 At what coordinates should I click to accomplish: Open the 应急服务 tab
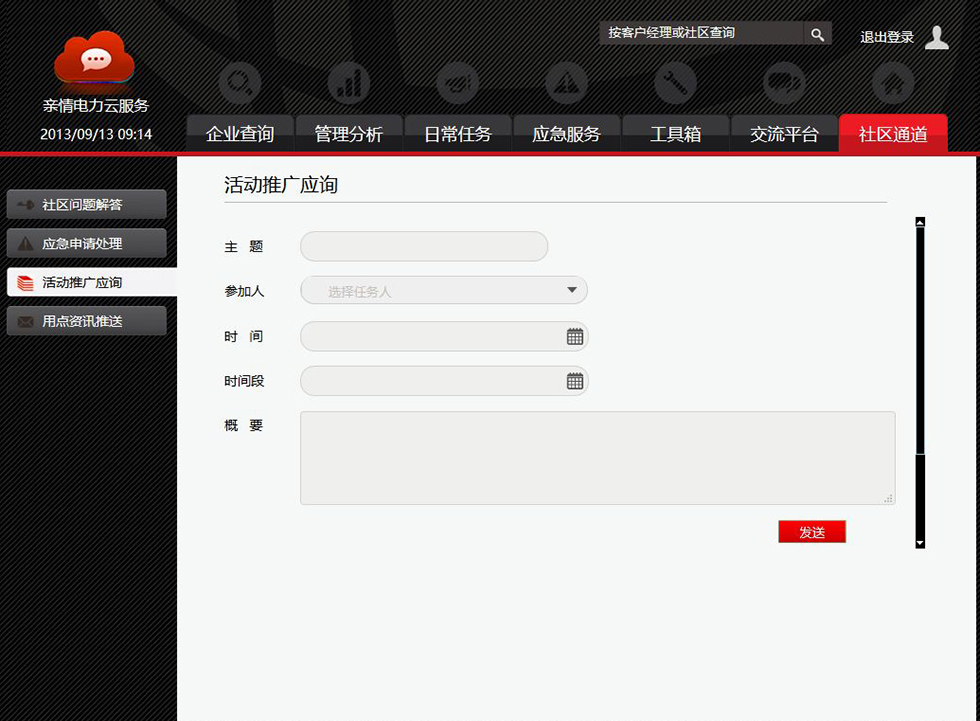click(x=566, y=133)
